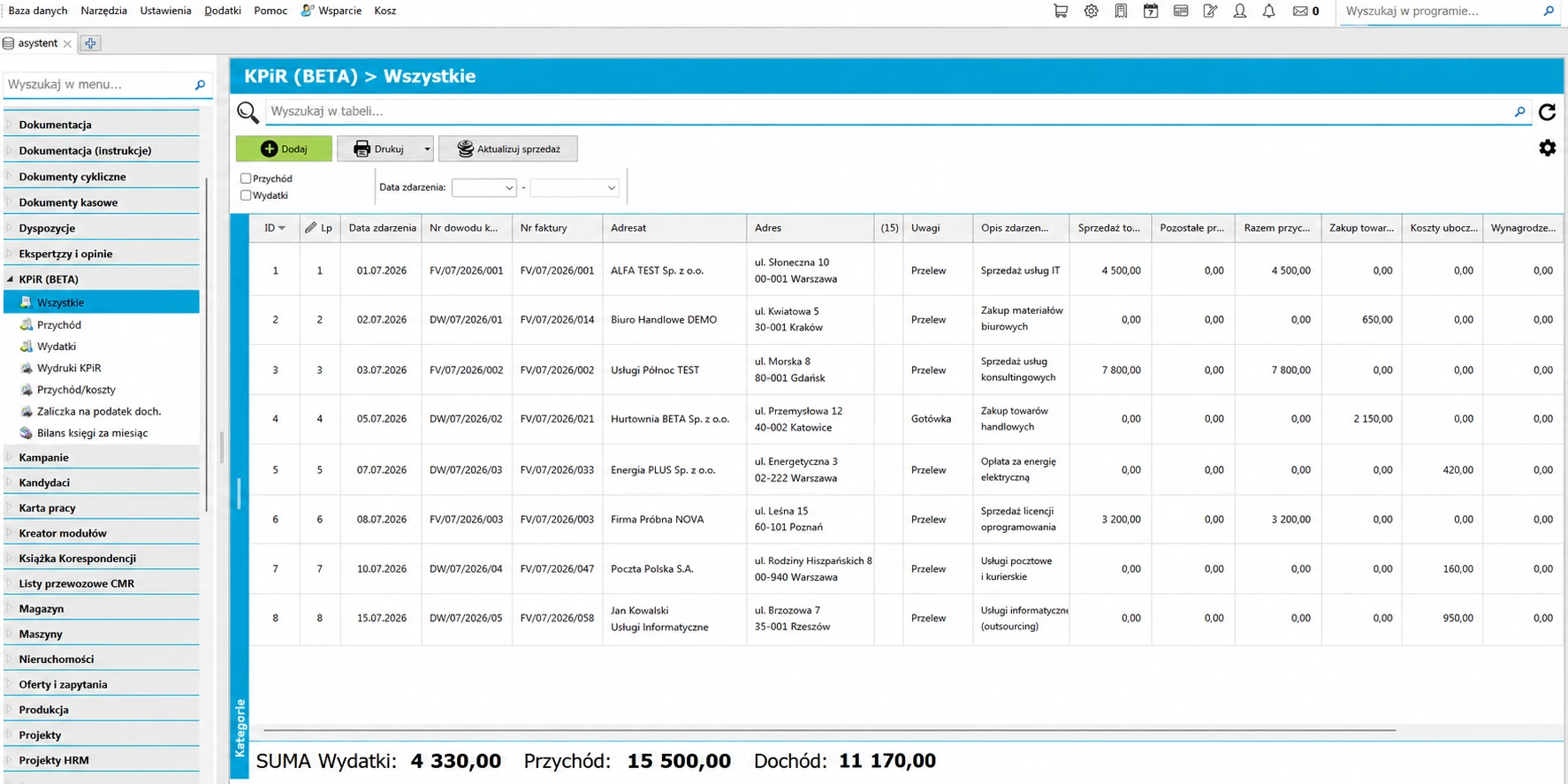Expand the Produkcja menu group
This screenshot has width=1568, height=784.
click(11, 710)
